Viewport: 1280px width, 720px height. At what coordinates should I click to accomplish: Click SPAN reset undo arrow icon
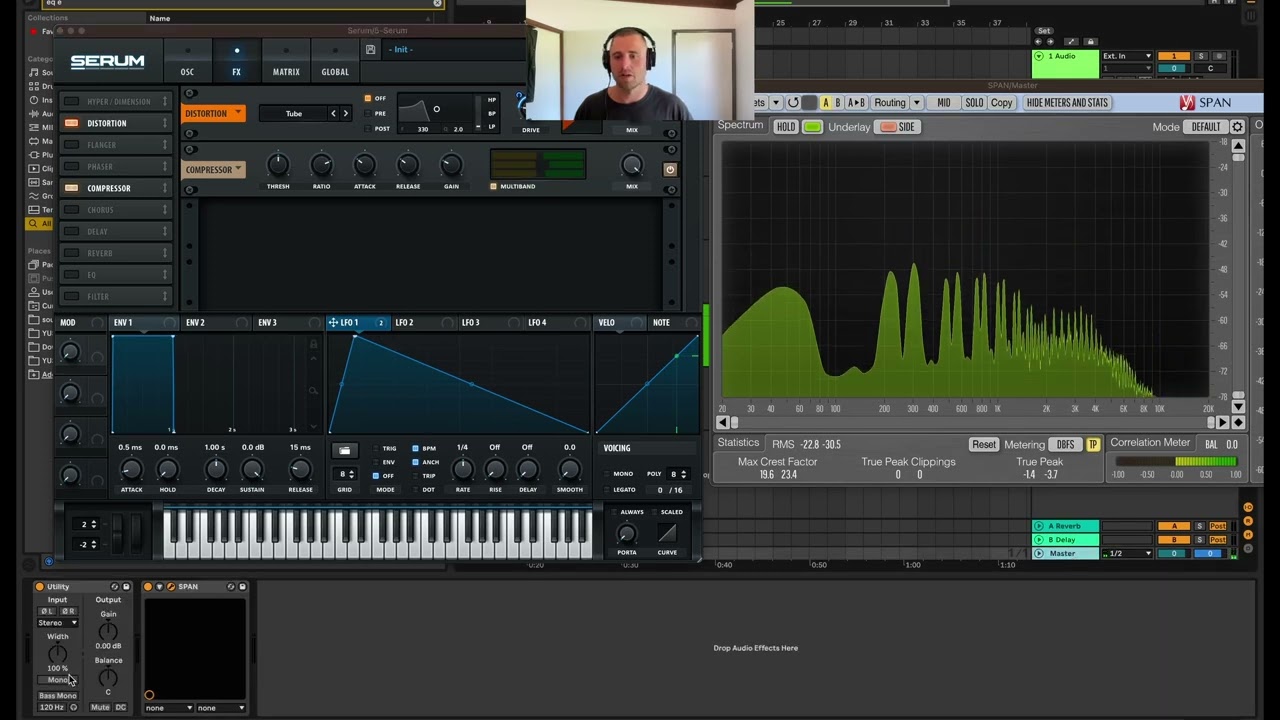[x=793, y=102]
